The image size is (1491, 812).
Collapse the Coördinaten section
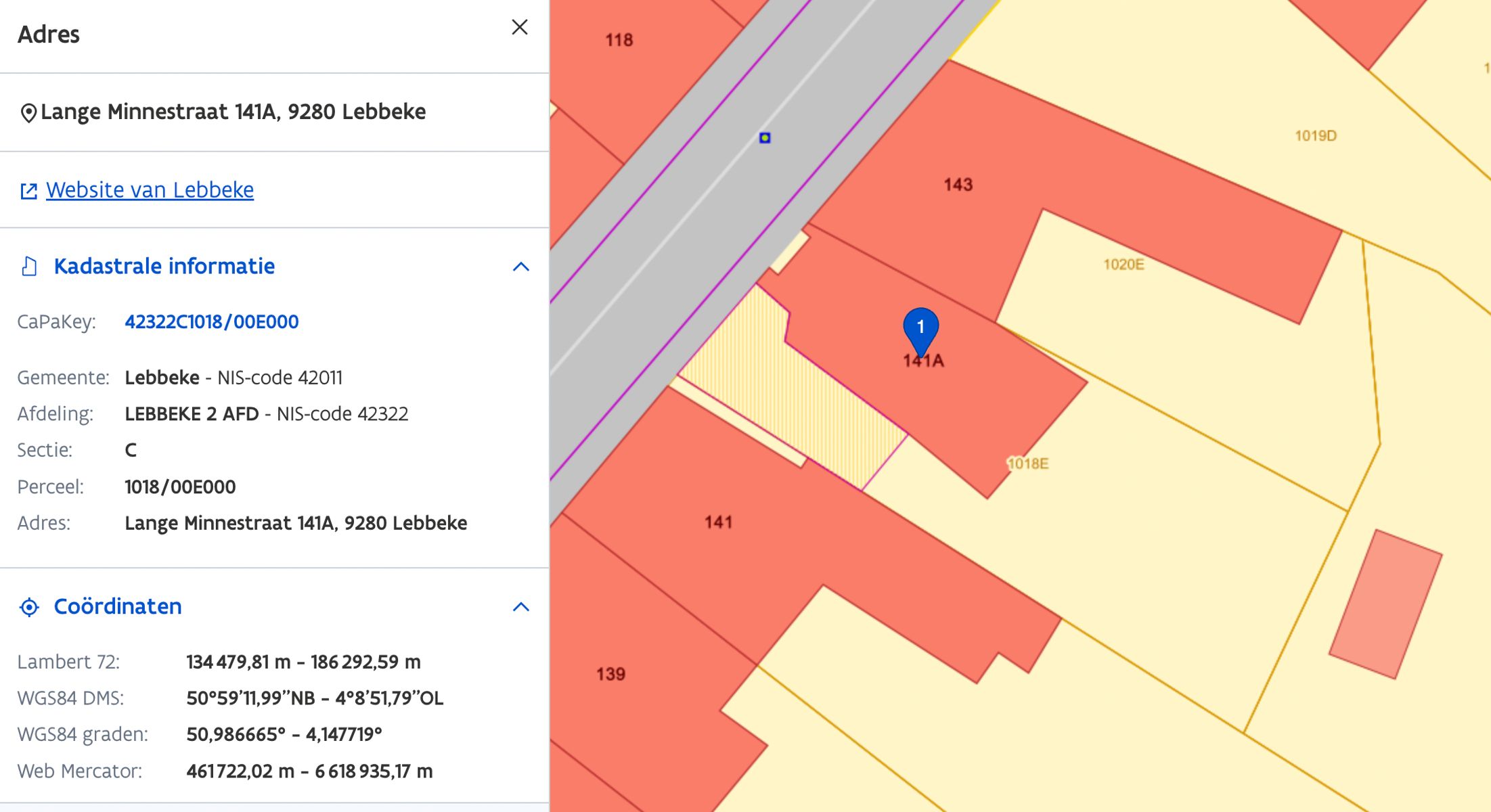(x=520, y=607)
